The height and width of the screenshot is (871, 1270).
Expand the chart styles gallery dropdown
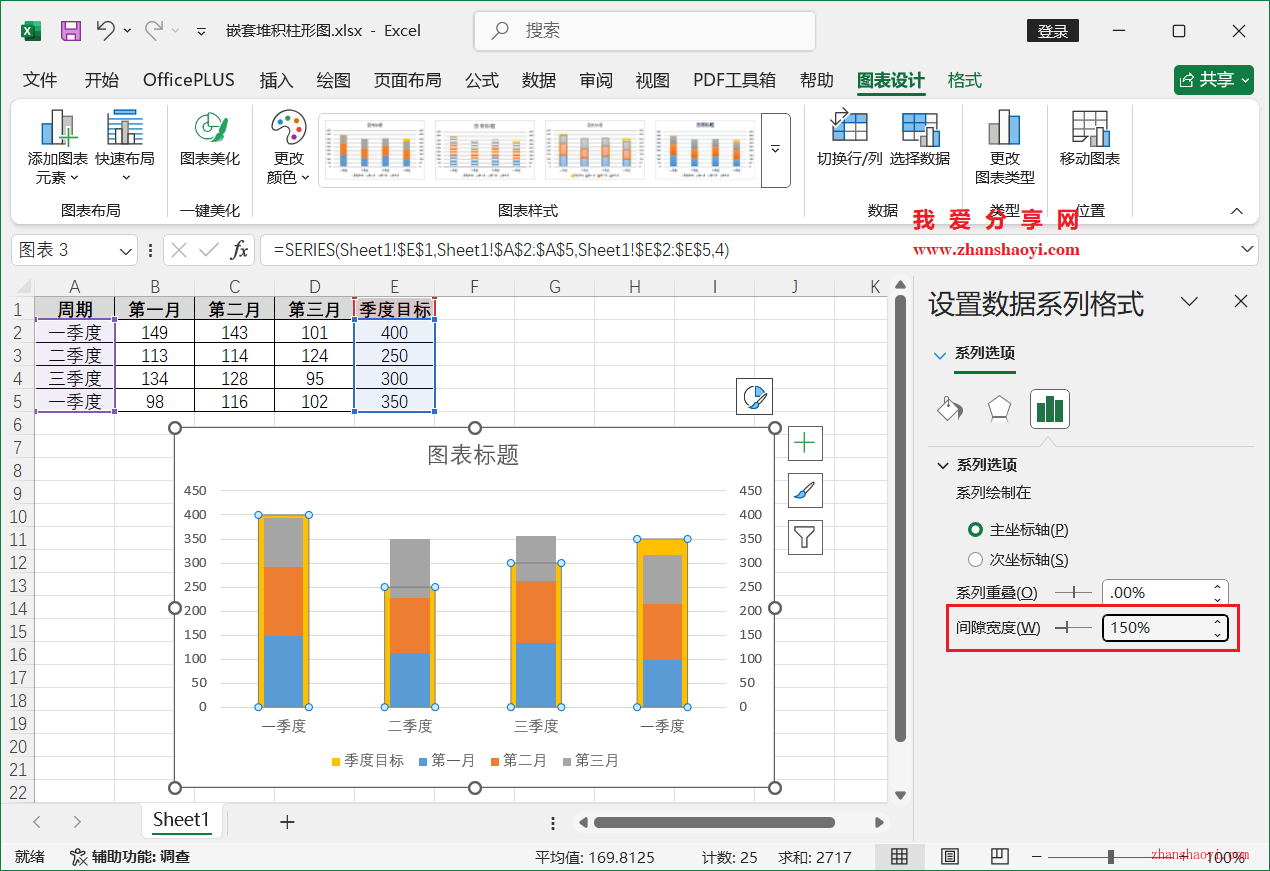point(775,150)
